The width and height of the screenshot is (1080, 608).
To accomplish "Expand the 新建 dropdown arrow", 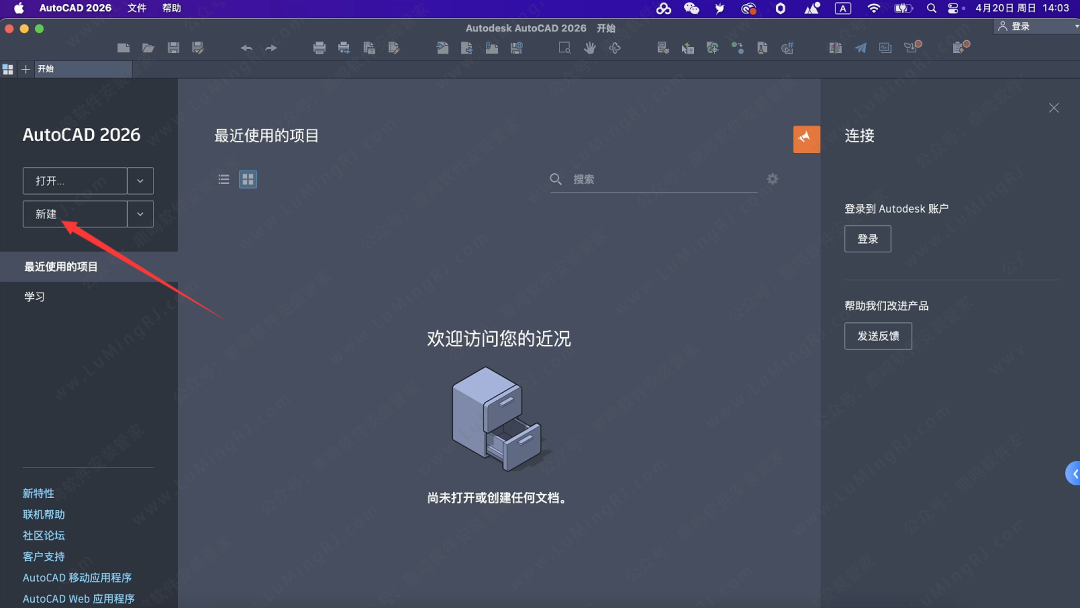I will tap(140, 214).
